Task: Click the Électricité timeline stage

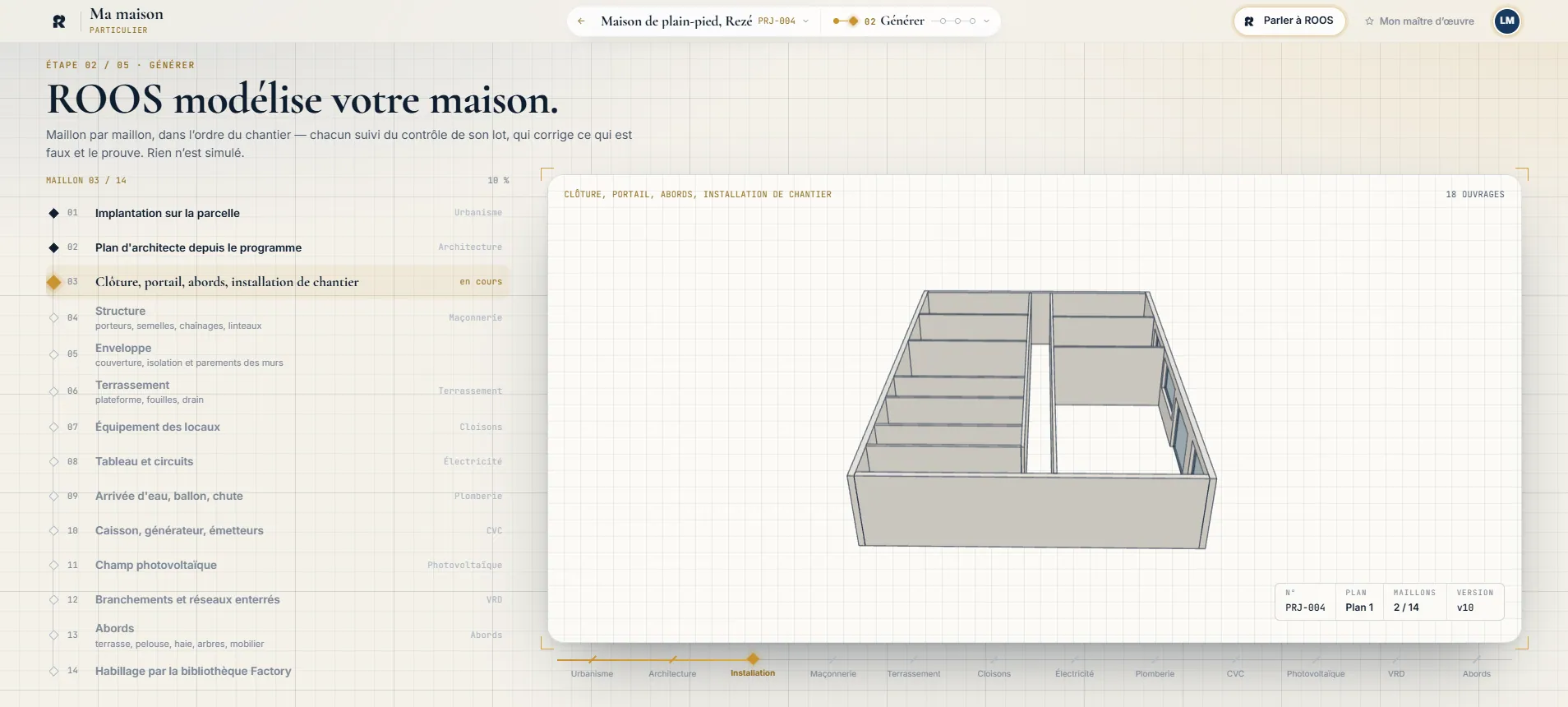Action: [x=1074, y=667]
